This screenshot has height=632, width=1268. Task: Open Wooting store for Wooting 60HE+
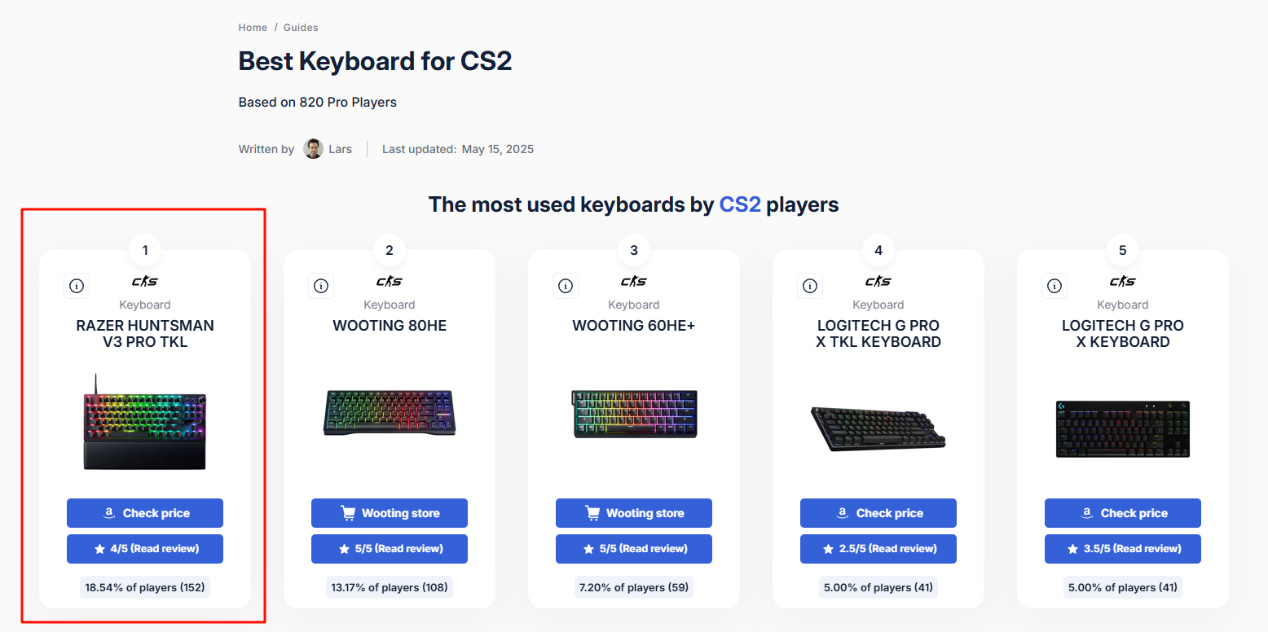coord(634,513)
